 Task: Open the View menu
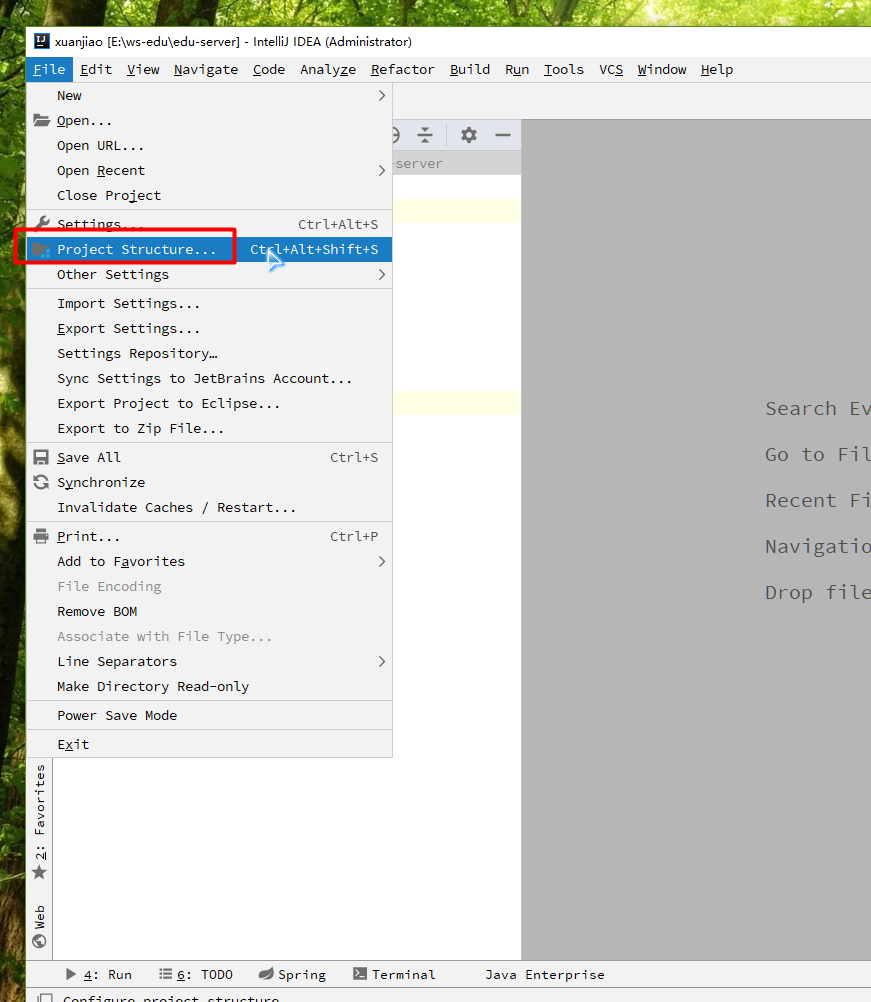coord(143,70)
